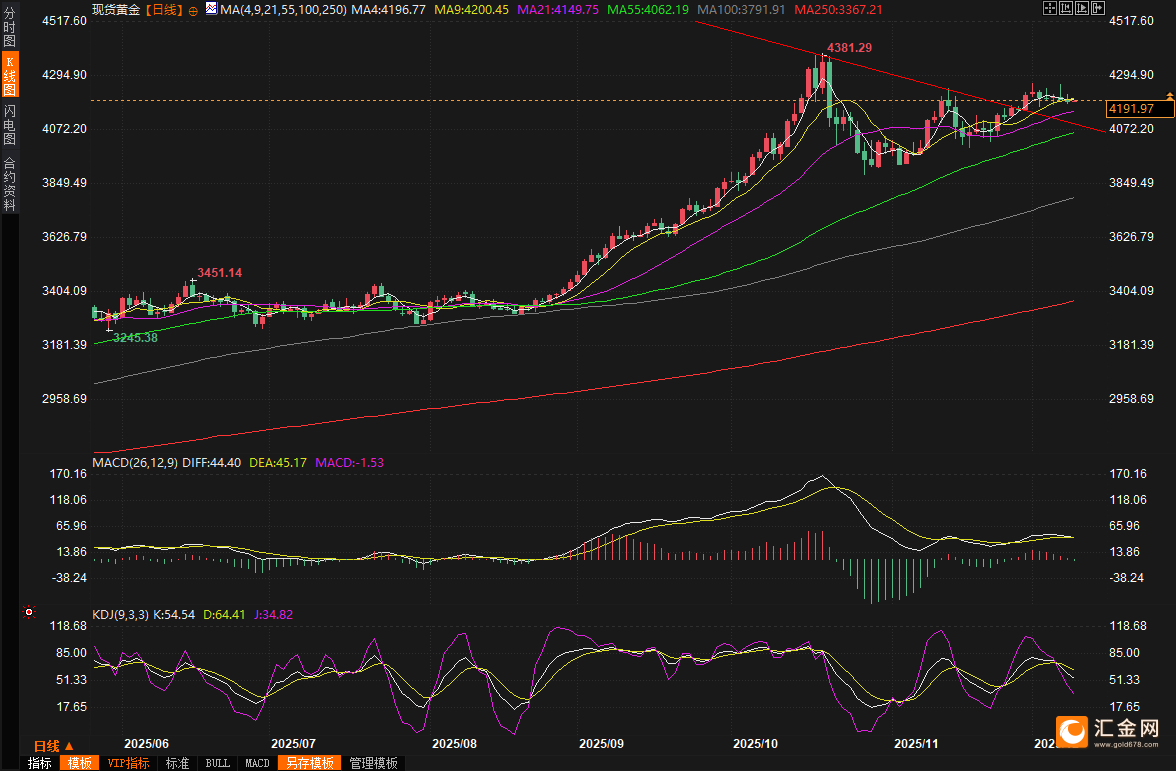Click the DEA:45.17 value
Image resolution: width=1176 pixels, height=771 pixels.
point(278,463)
